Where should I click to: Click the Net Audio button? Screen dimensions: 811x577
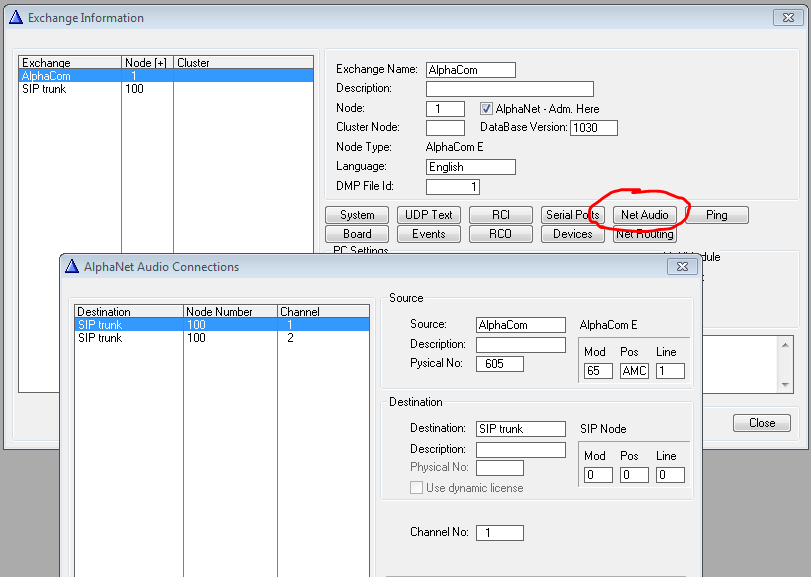click(x=643, y=215)
